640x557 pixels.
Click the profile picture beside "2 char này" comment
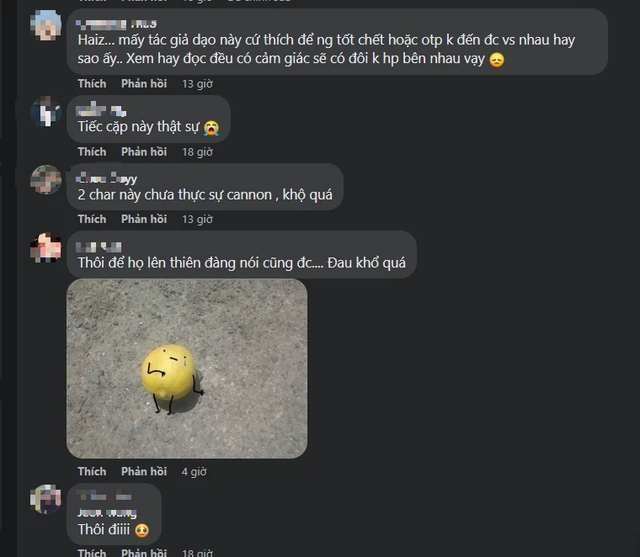[x=46, y=179]
